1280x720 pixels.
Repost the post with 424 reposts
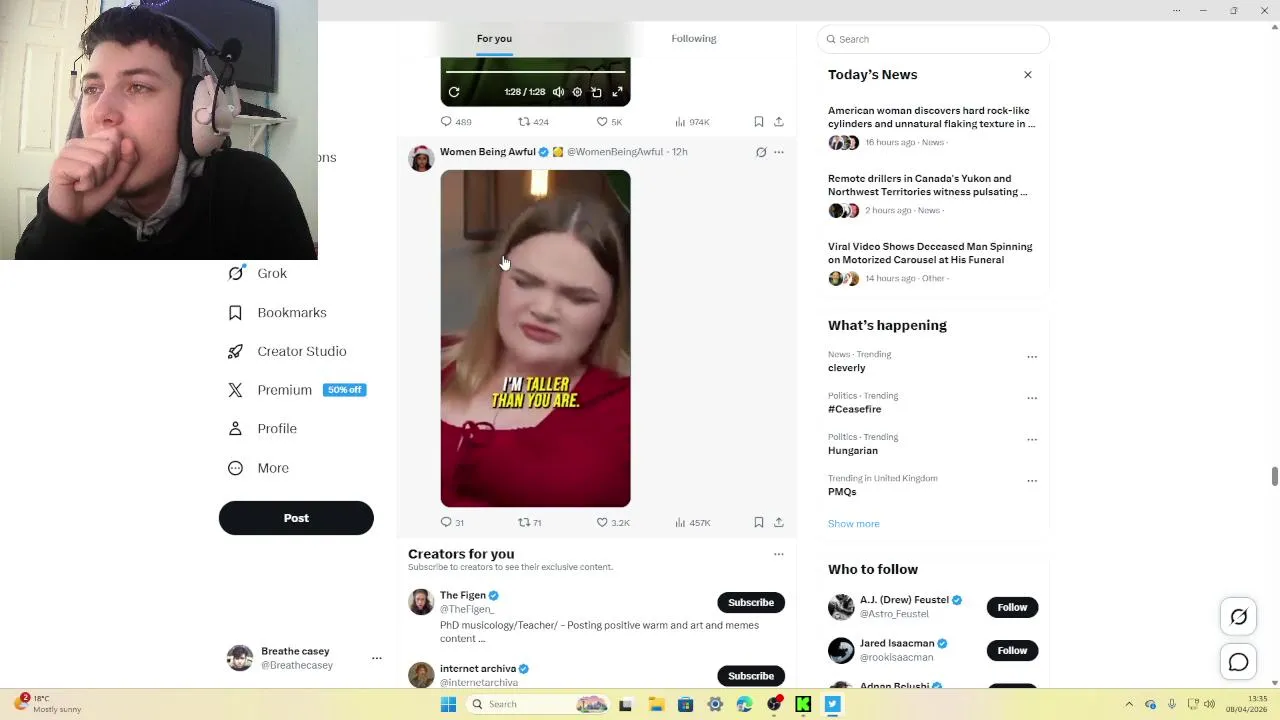point(533,122)
